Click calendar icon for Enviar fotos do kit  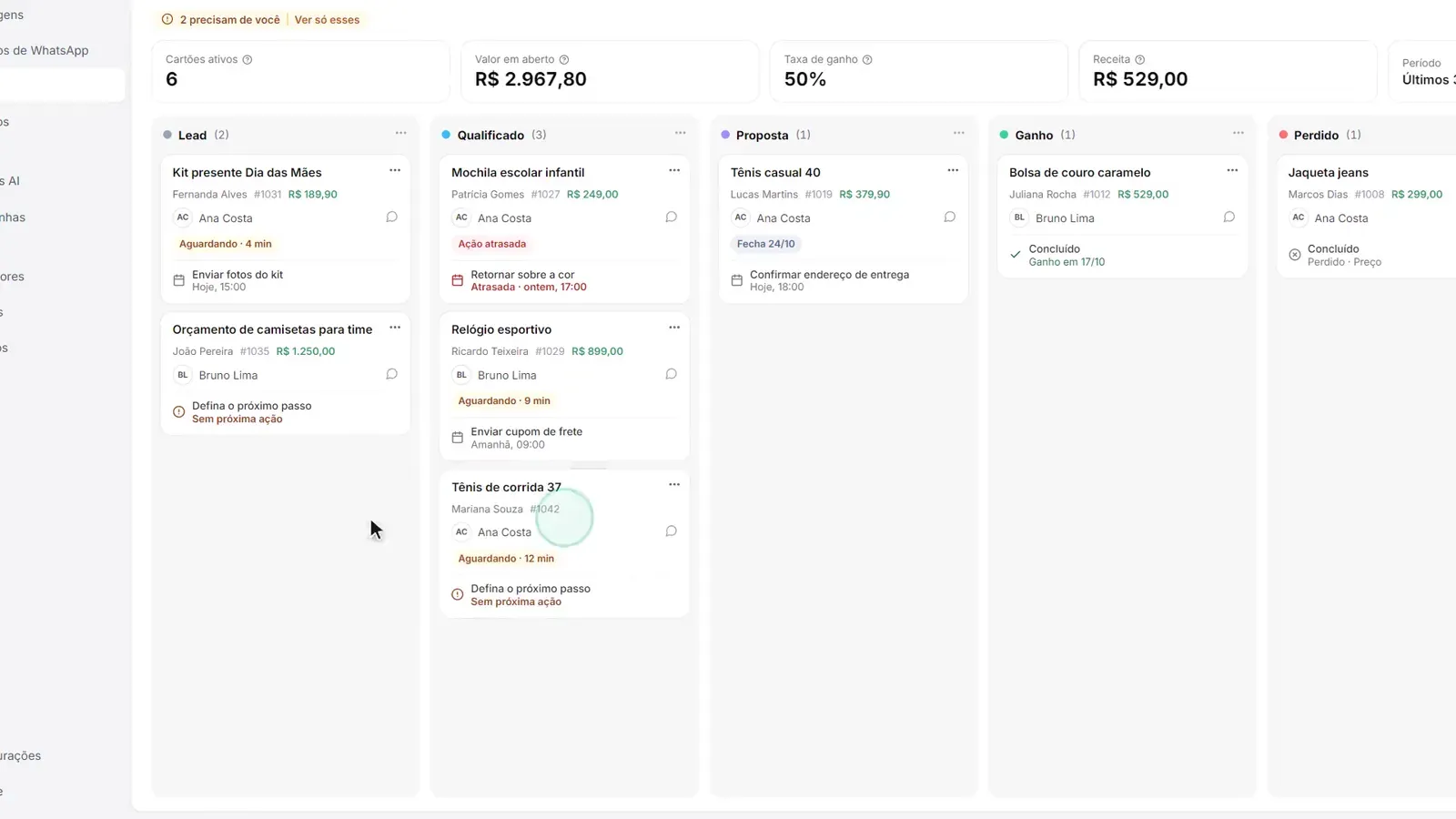pyautogui.click(x=178, y=280)
